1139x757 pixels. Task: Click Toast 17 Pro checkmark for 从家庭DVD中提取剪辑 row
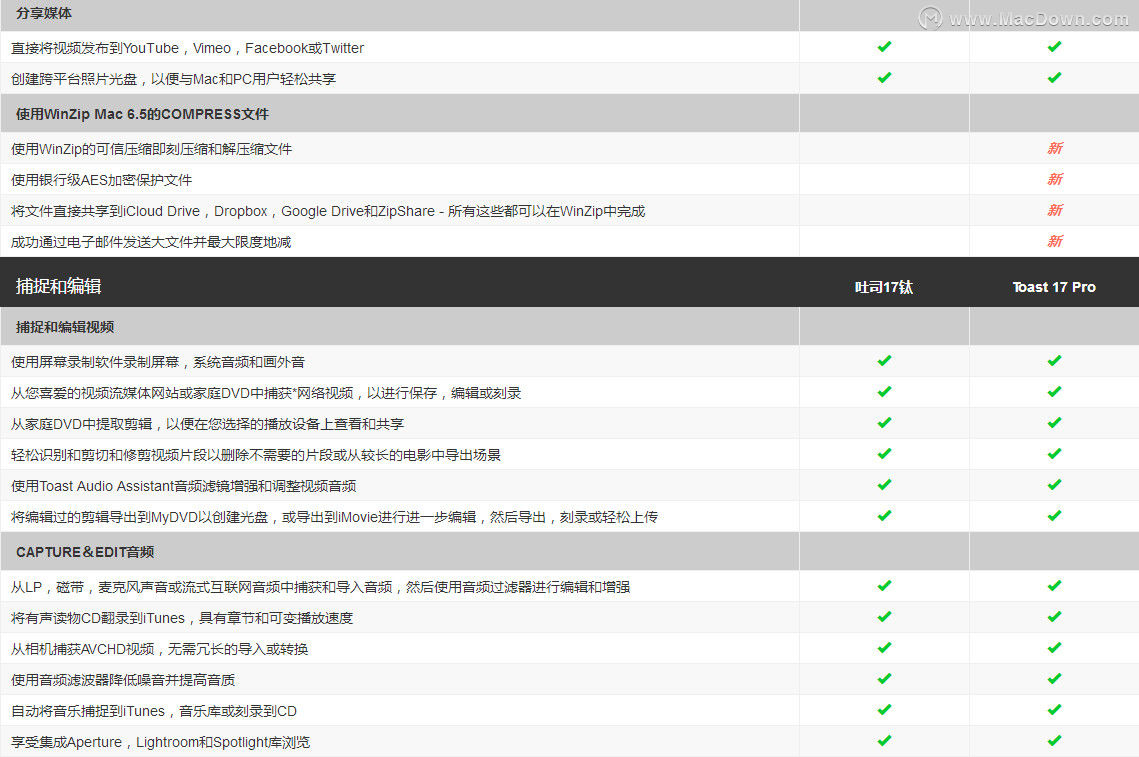[x=1055, y=423]
